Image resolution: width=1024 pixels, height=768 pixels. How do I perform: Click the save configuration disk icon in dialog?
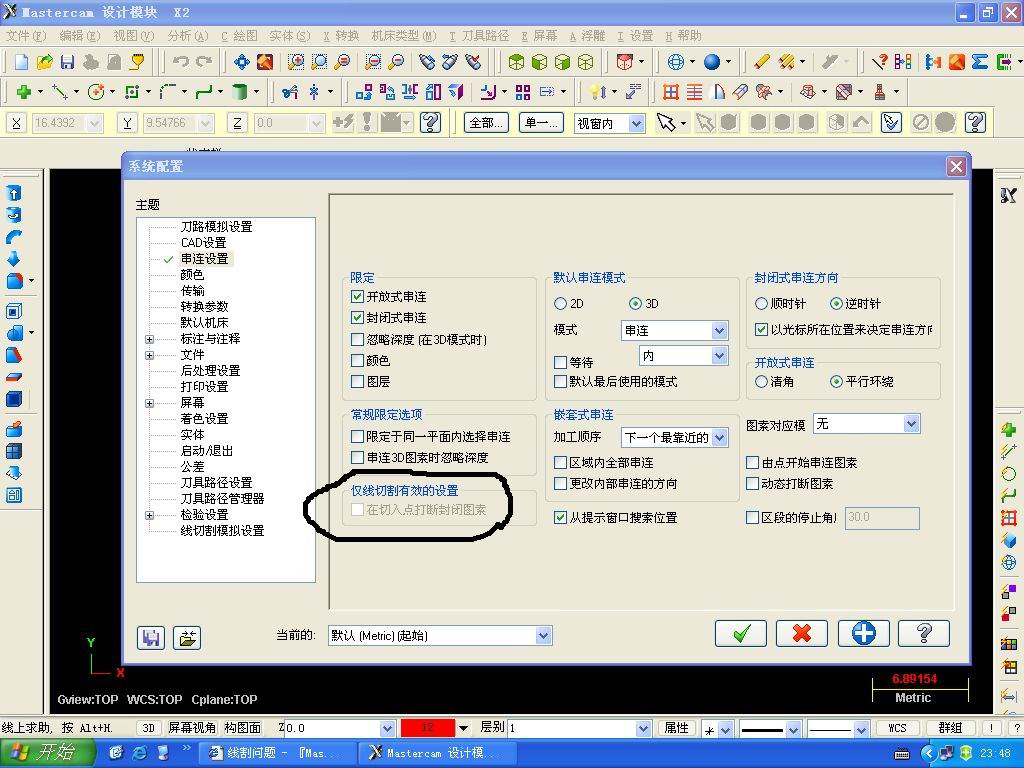coord(151,637)
